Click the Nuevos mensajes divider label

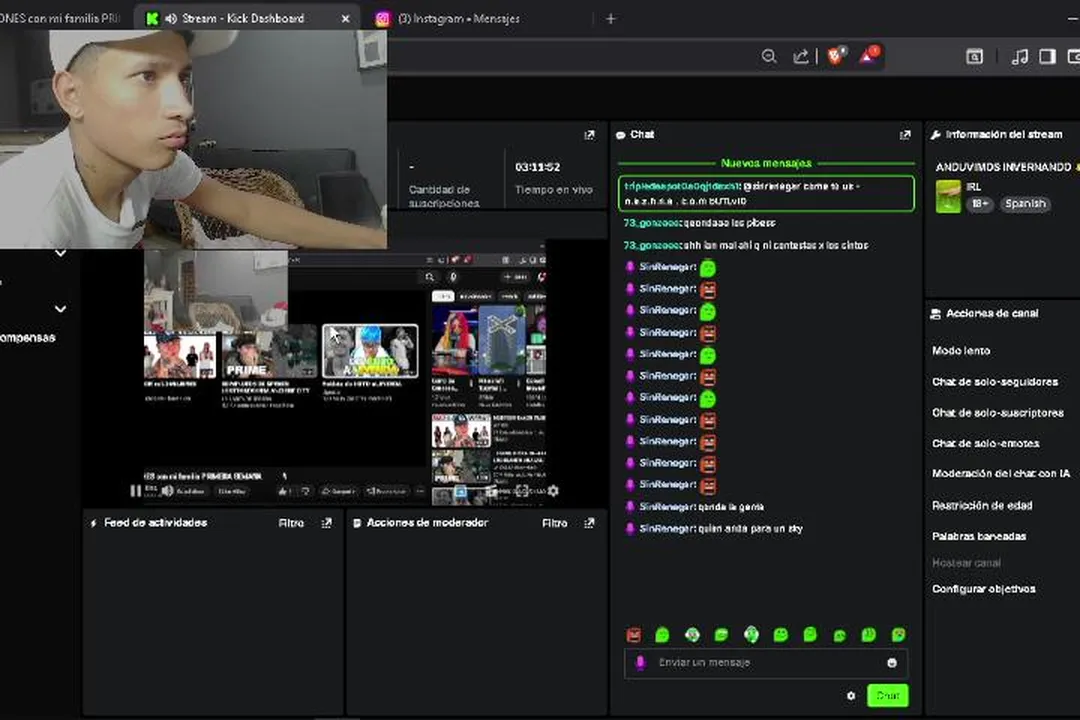[x=766, y=163]
